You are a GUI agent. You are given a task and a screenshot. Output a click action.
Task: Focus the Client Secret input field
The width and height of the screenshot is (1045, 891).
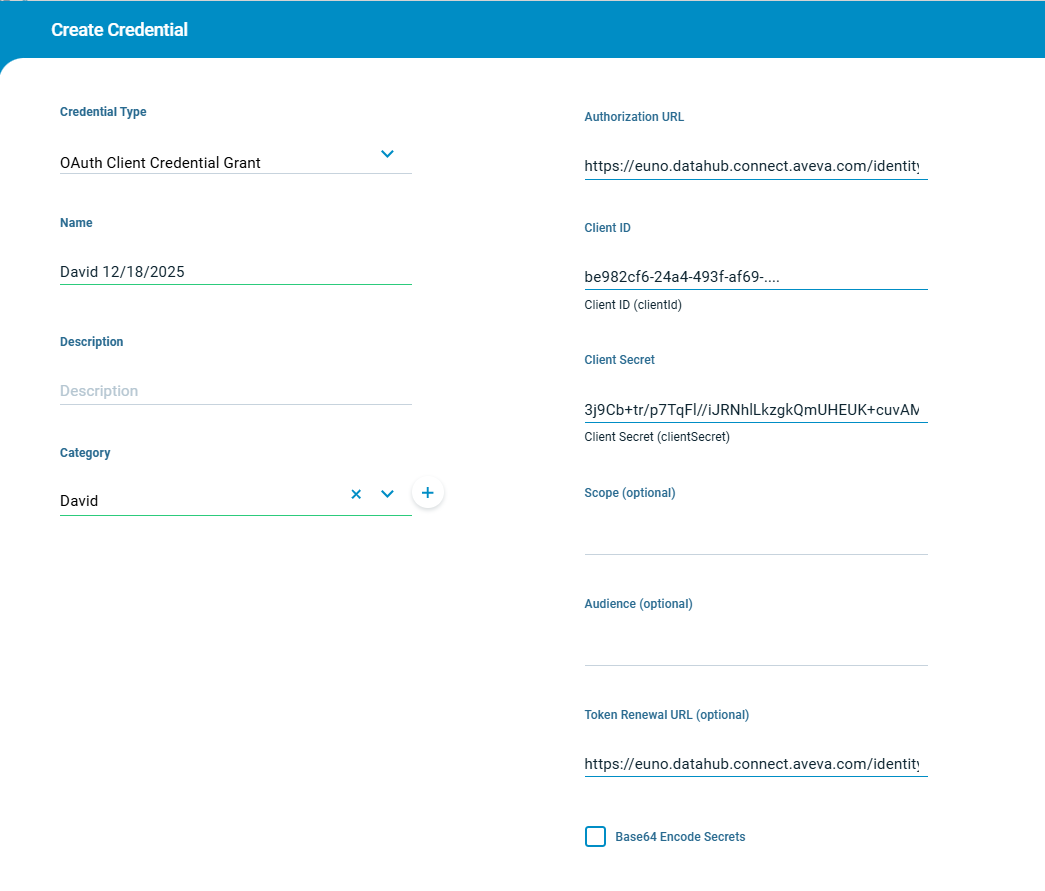tap(755, 410)
